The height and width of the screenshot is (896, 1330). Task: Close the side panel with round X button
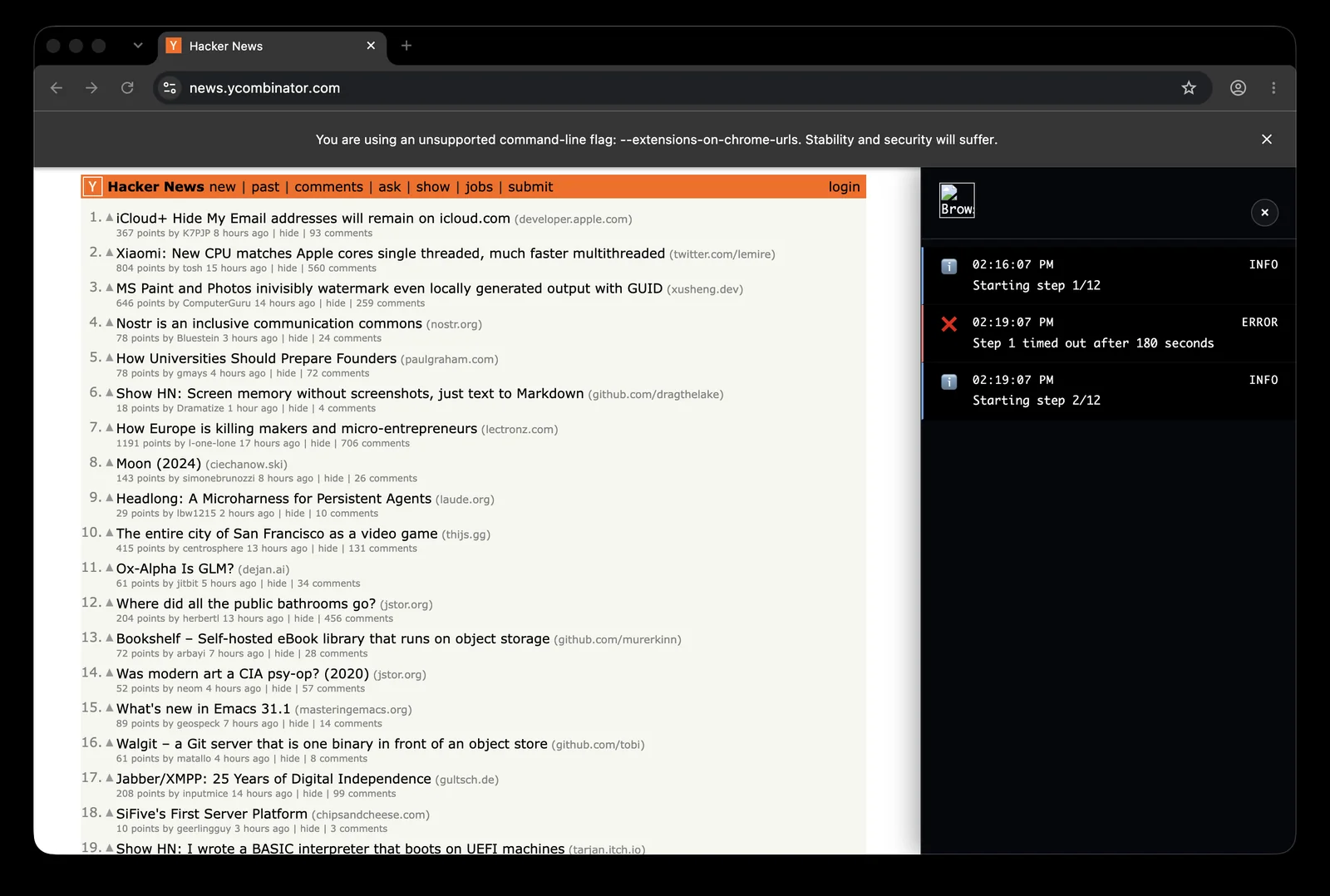[1264, 213]
